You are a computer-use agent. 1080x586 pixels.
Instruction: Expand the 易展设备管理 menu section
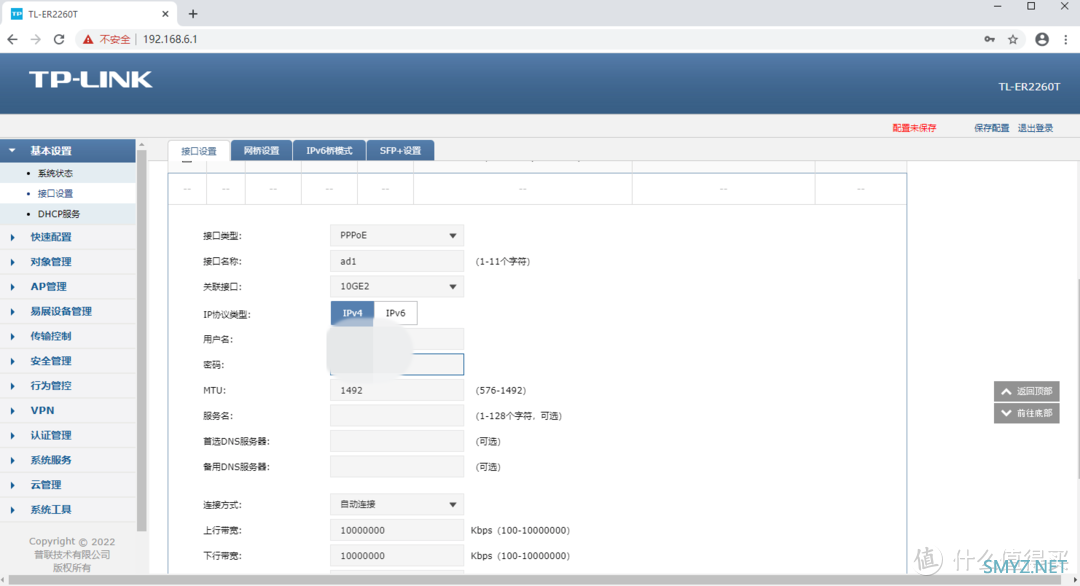tap(68, 311)
